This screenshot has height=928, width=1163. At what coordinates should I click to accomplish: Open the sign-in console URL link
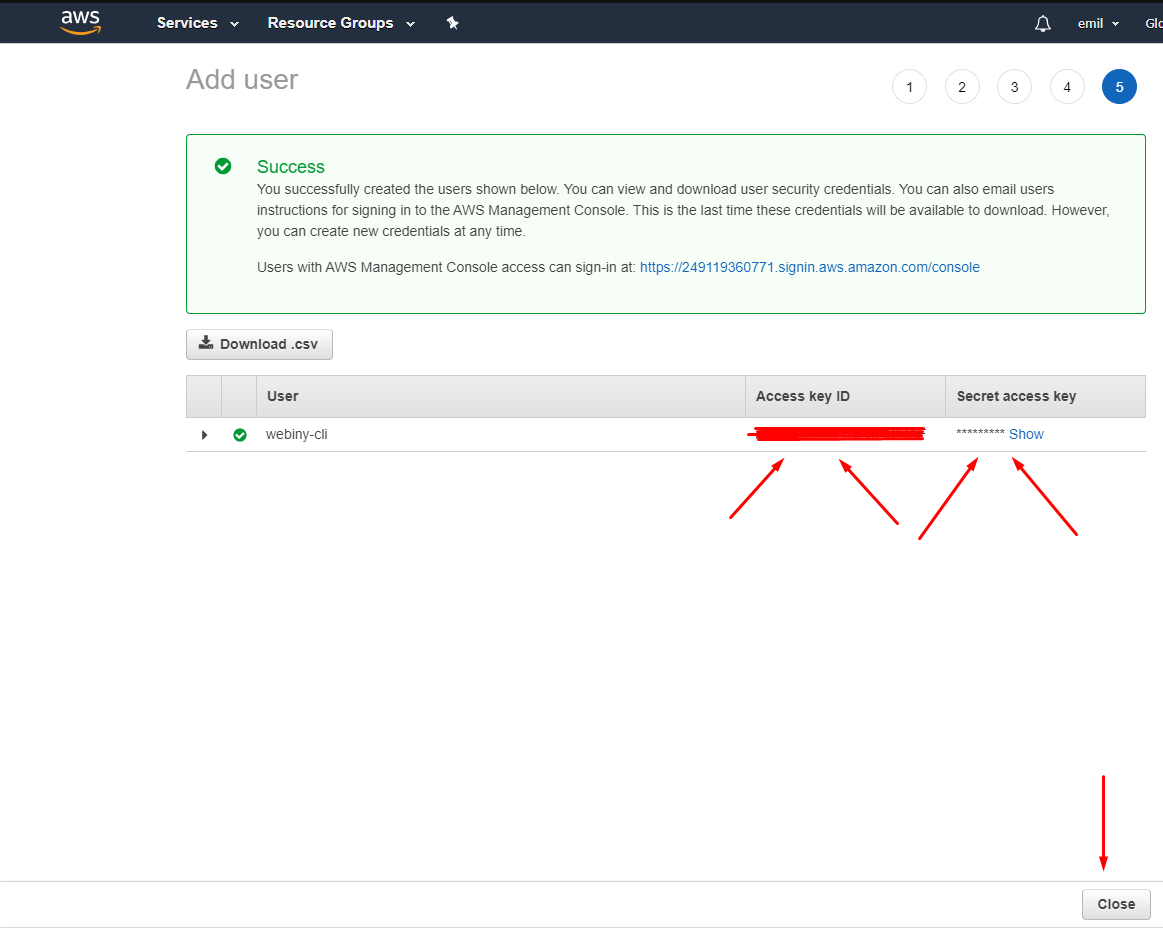(809, 267)
